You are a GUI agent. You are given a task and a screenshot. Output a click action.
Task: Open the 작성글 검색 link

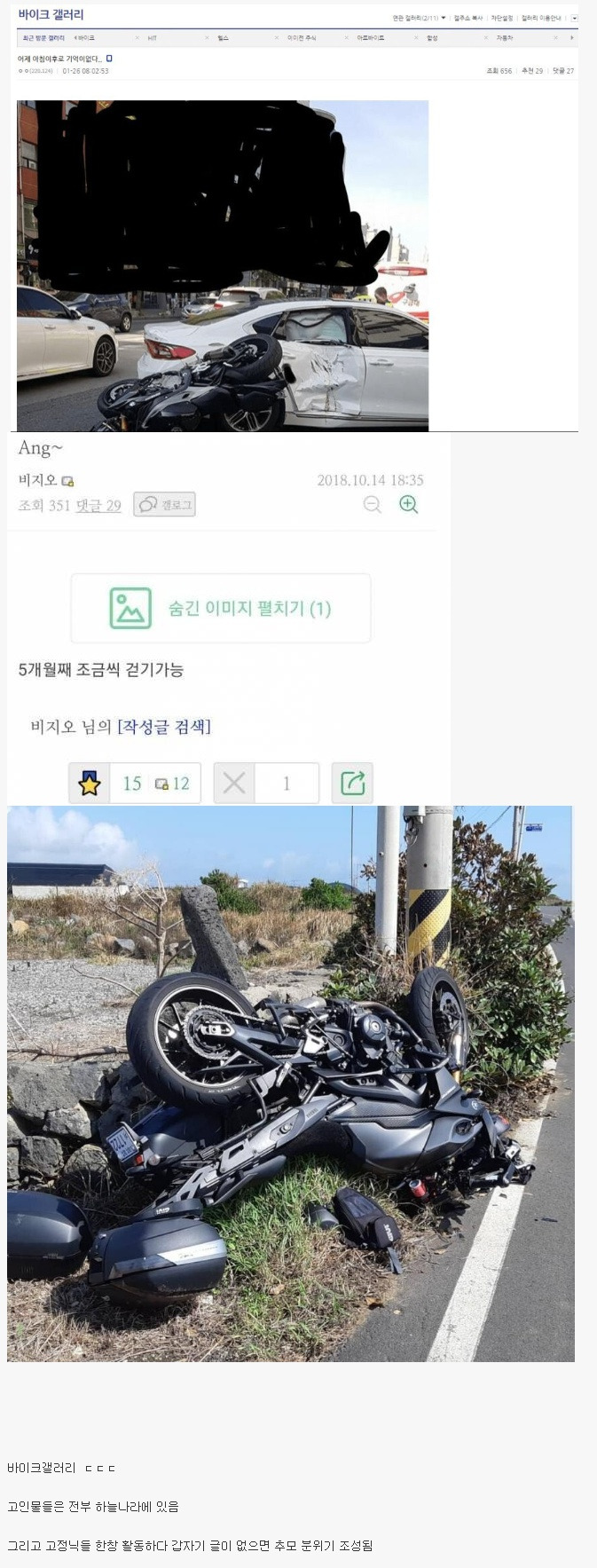point(164,727)
